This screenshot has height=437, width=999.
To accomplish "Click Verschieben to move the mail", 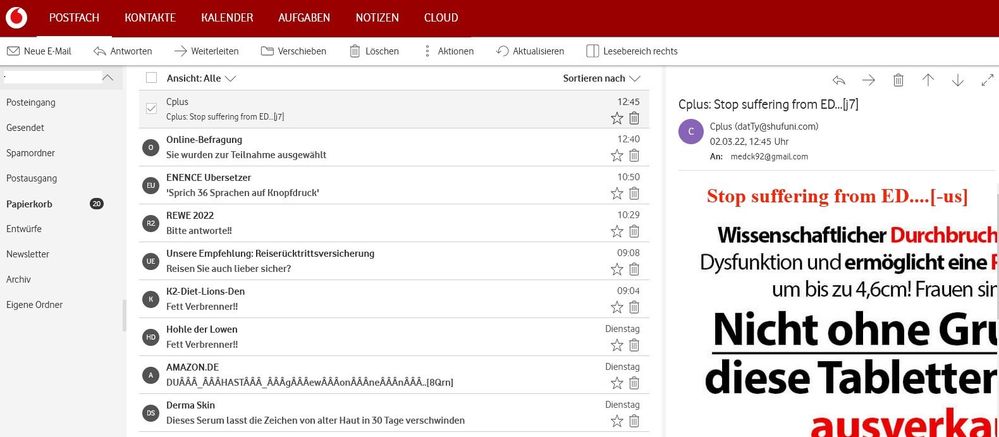I will 293,51.
